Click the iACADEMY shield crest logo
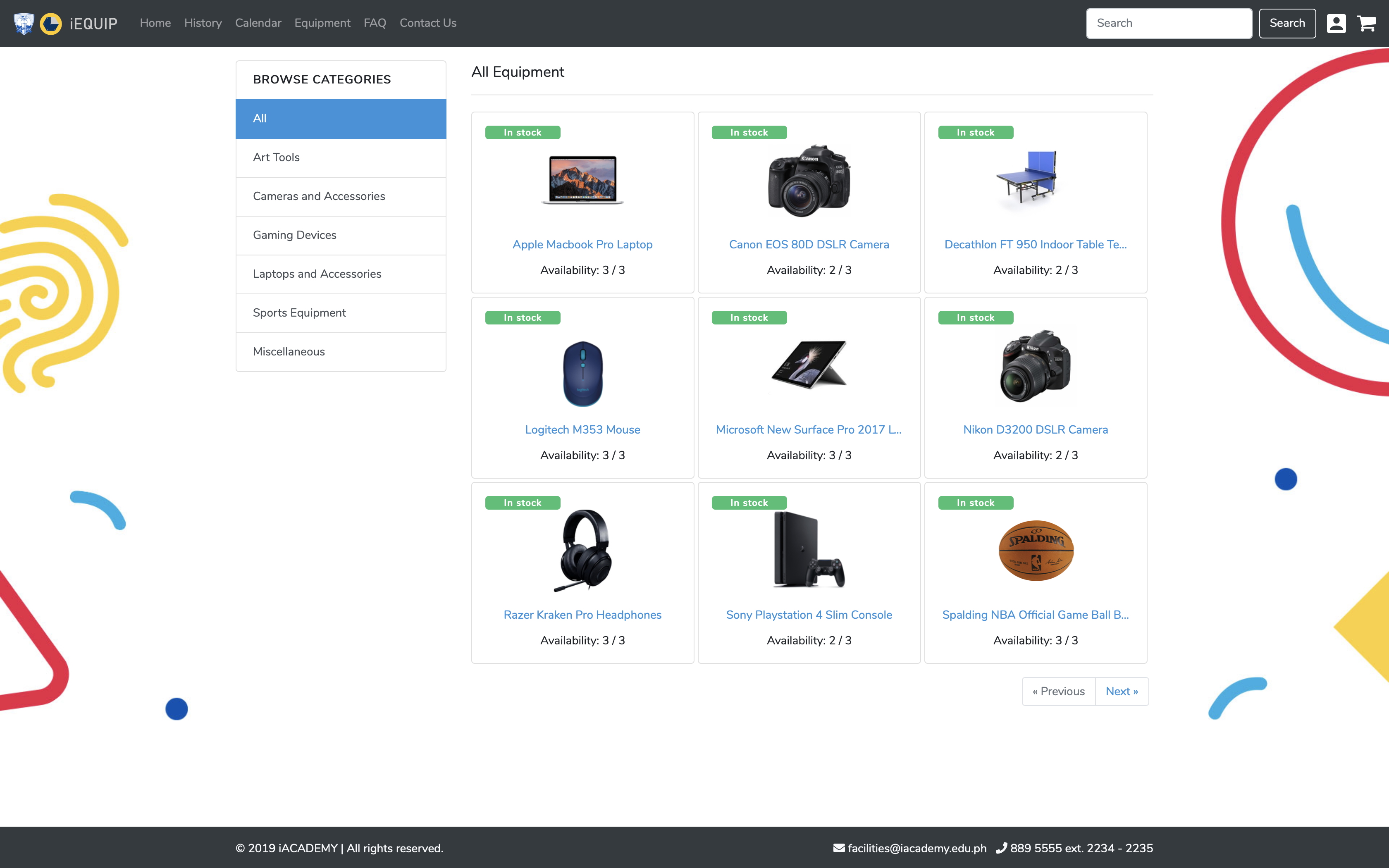The height and width of the screenshot is (868, 1389). [x=24, y=24]
